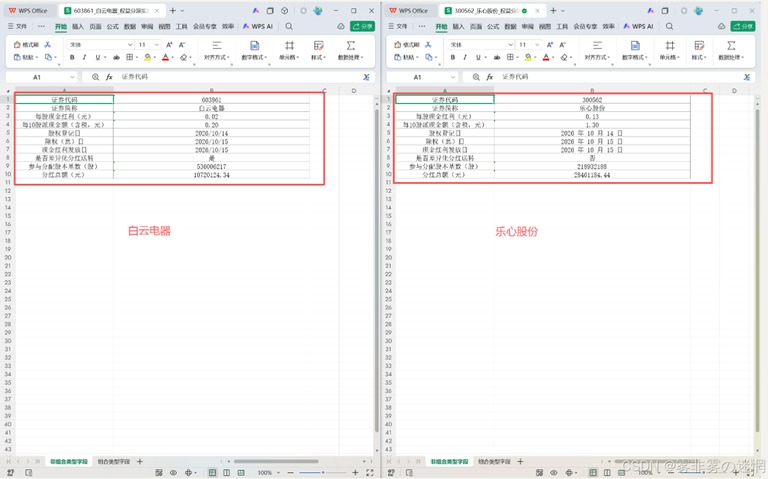
Task: Click the user avatar in left window
Action: pyautogui.click(x=318, y=10)
